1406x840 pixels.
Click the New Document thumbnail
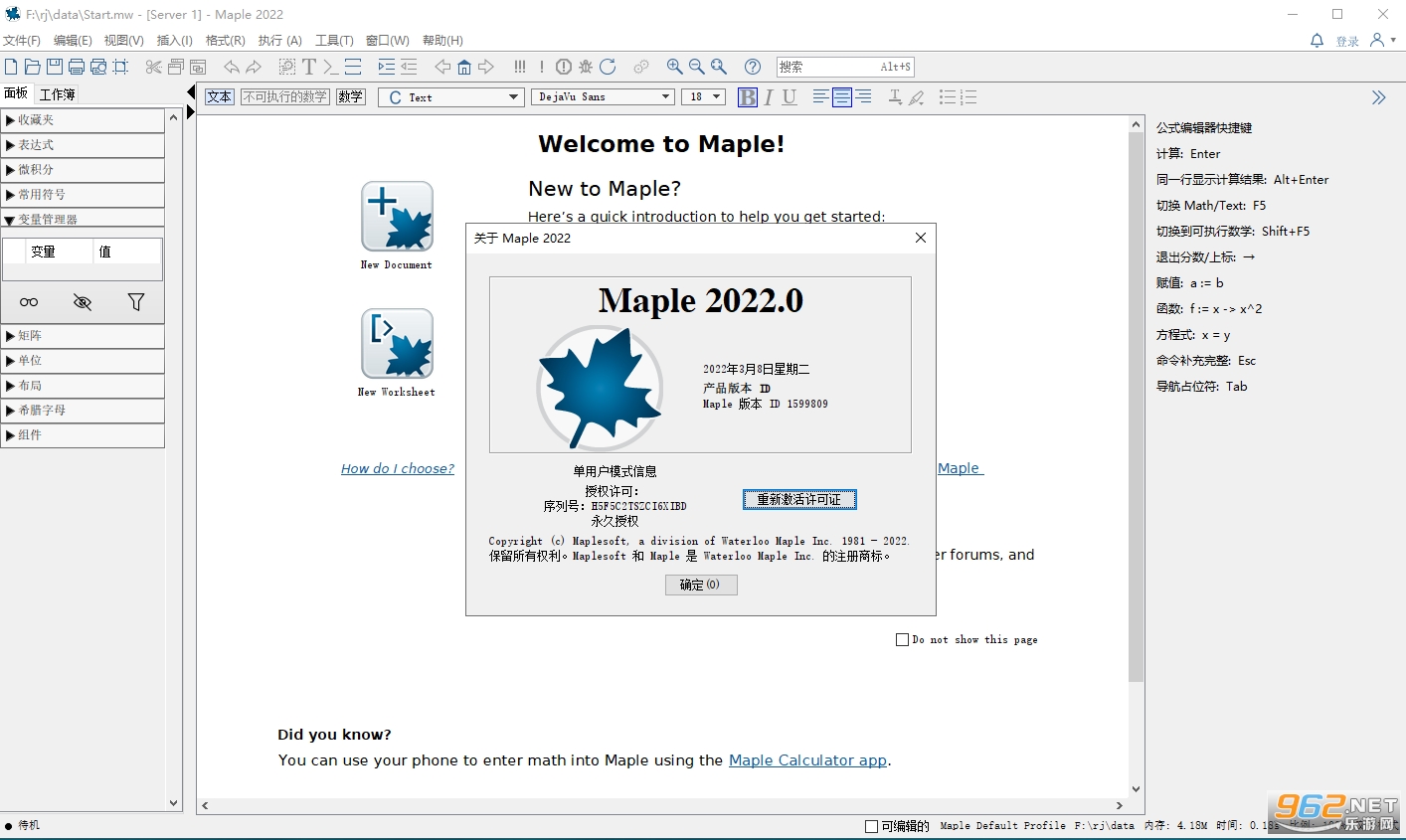click(x=397, y=216)
